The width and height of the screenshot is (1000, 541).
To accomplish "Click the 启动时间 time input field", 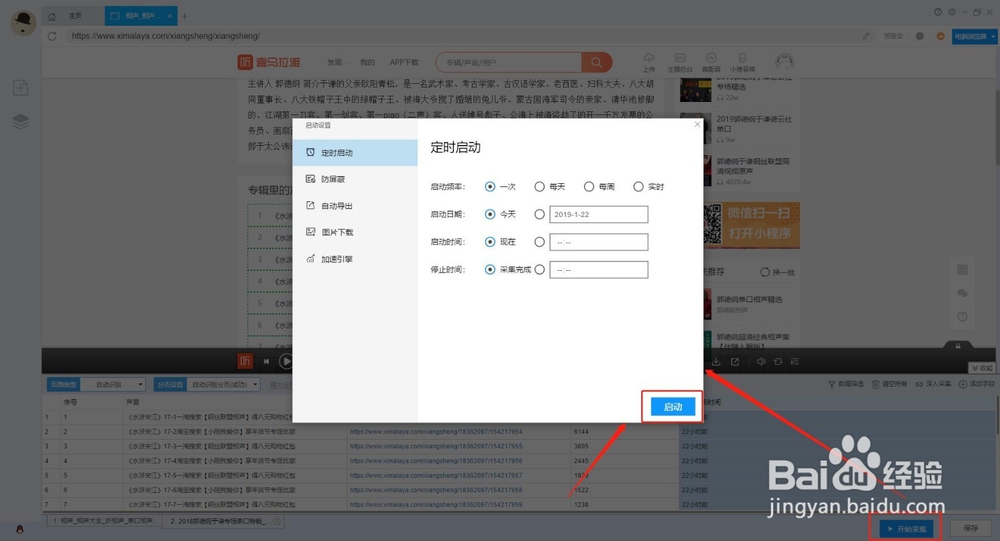I will coord(599,242).
